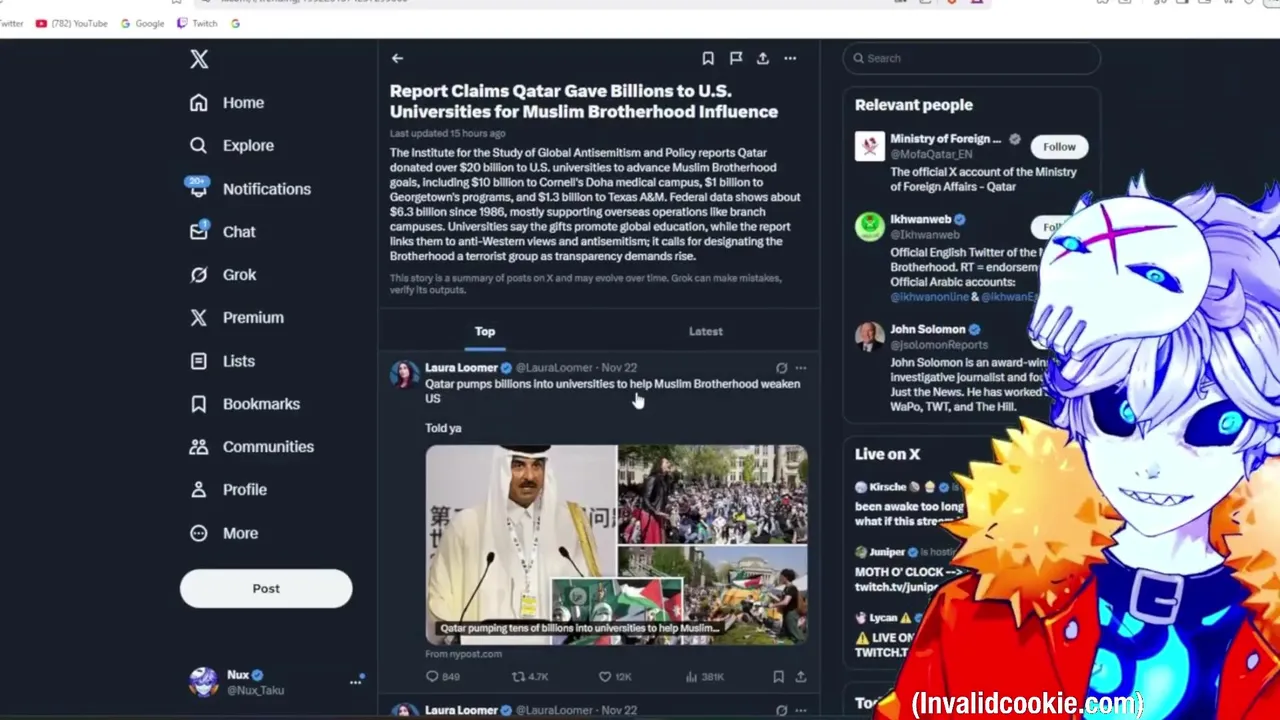Share the story using top share icon

763,58
